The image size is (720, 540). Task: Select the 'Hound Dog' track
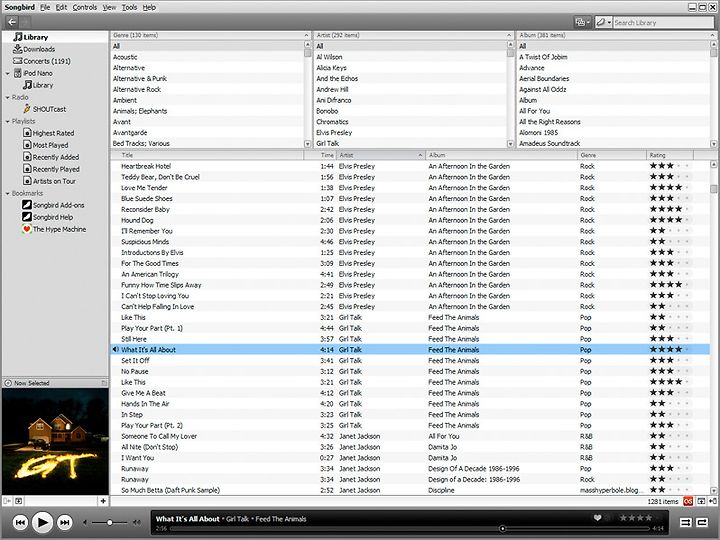pos(410,220)
